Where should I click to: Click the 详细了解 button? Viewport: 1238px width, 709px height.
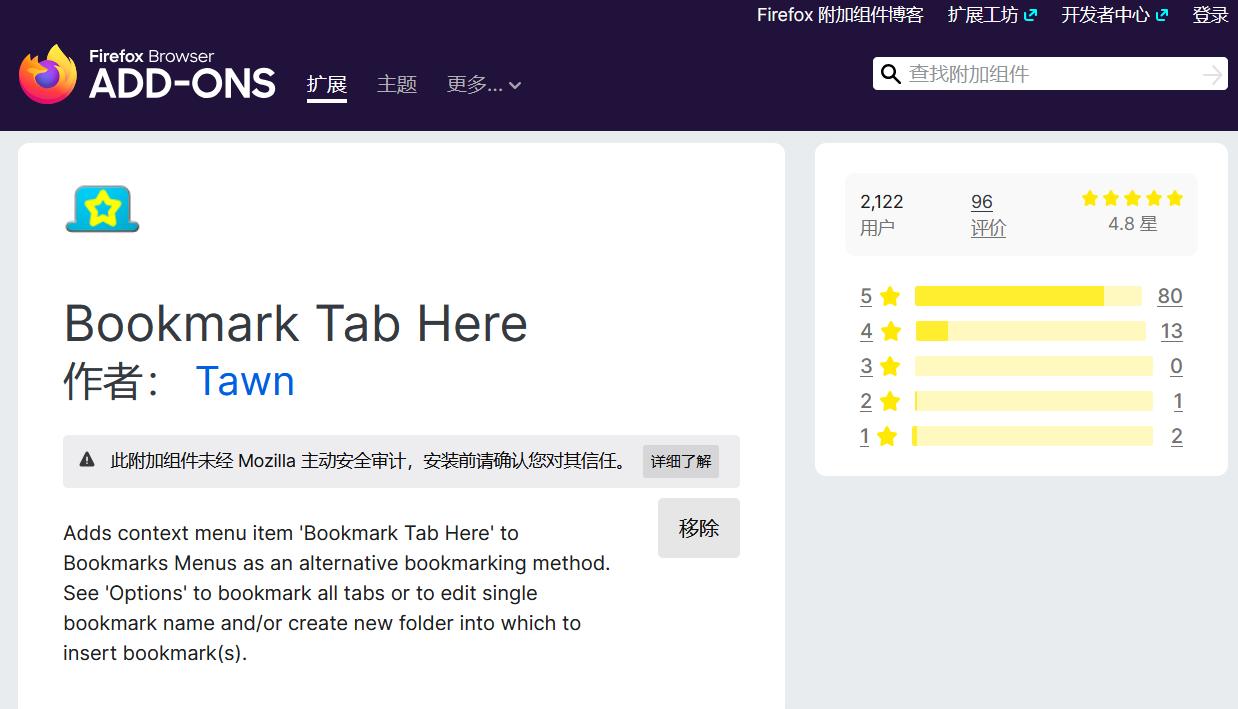[681, 461]
